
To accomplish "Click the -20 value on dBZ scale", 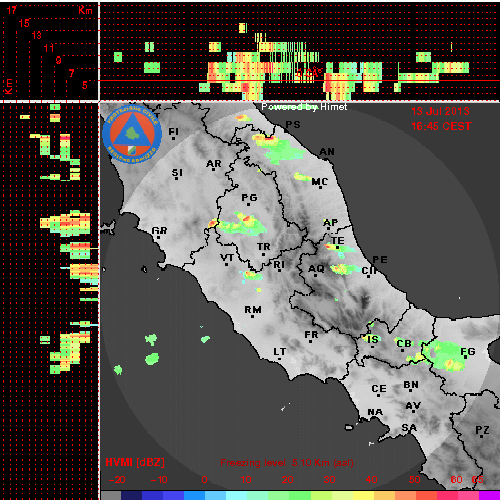I will (x=117, y=480).
